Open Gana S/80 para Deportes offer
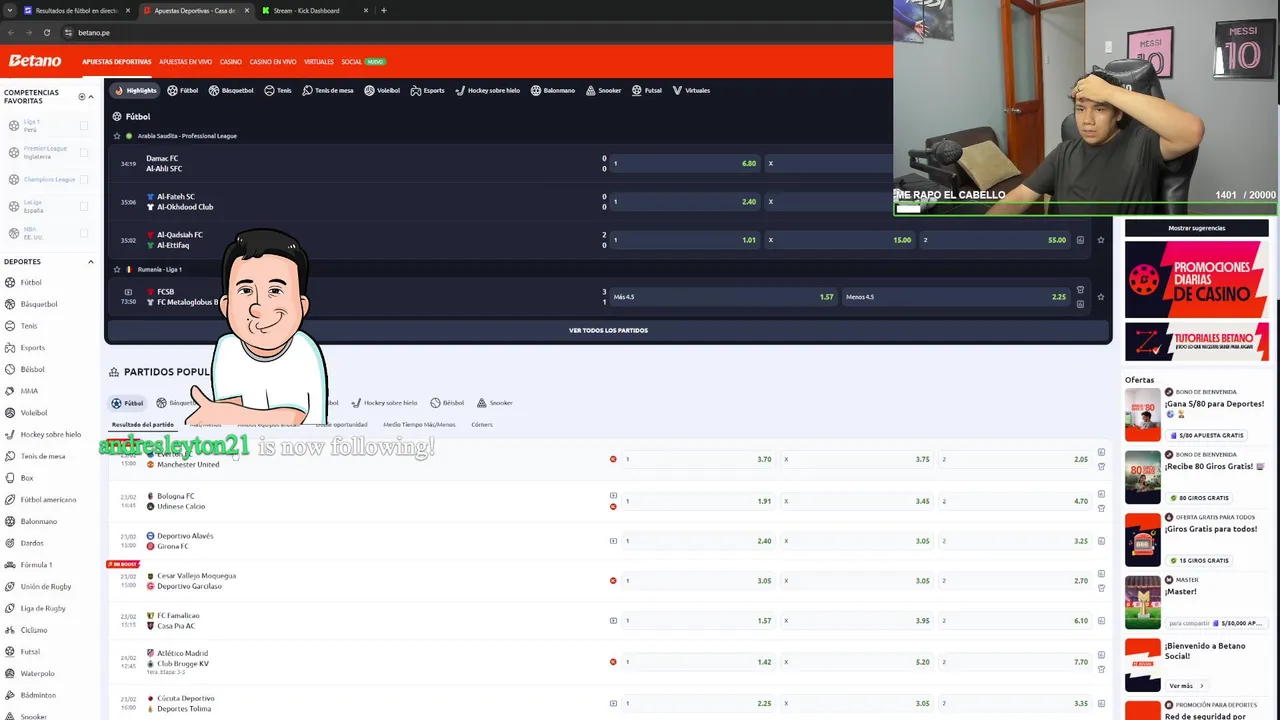Screen dimensions: 1280x720 point(1196,414)
